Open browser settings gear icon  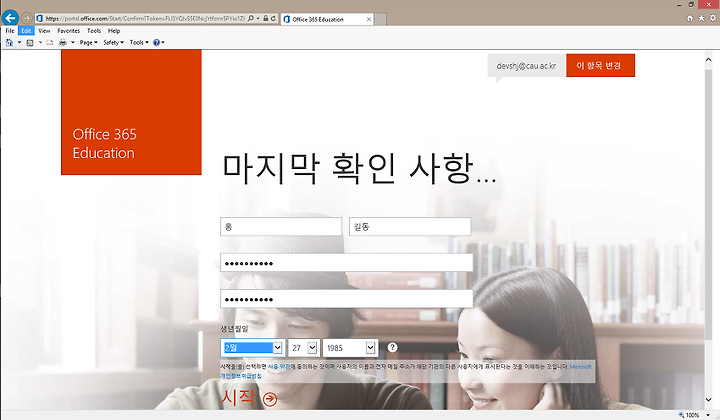tap(713, 18)
